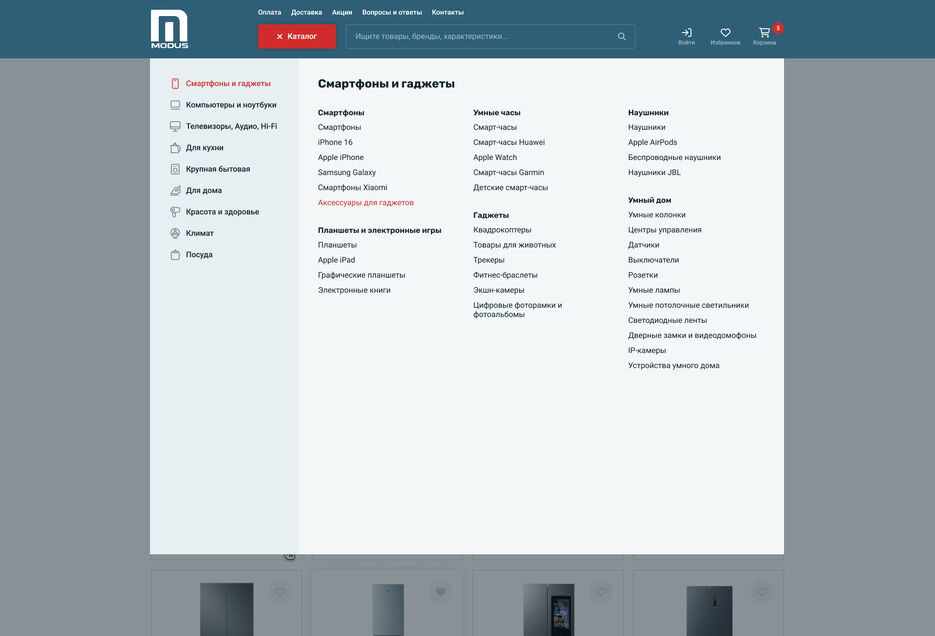Open the Акции top menu link

pyautogui.click(x=342, y=12)
